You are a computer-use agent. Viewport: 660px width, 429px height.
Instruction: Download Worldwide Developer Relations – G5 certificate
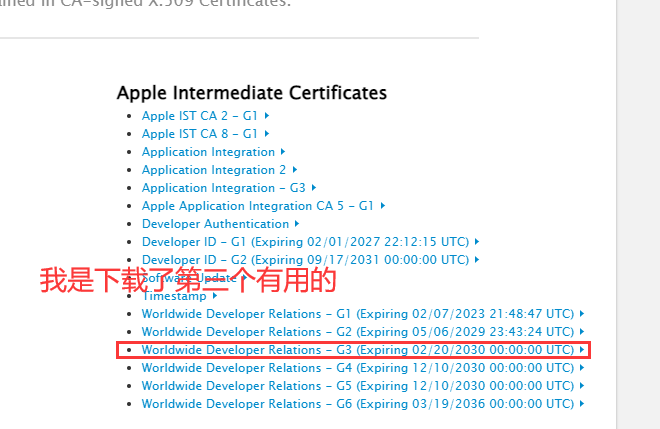click(363, 386)
